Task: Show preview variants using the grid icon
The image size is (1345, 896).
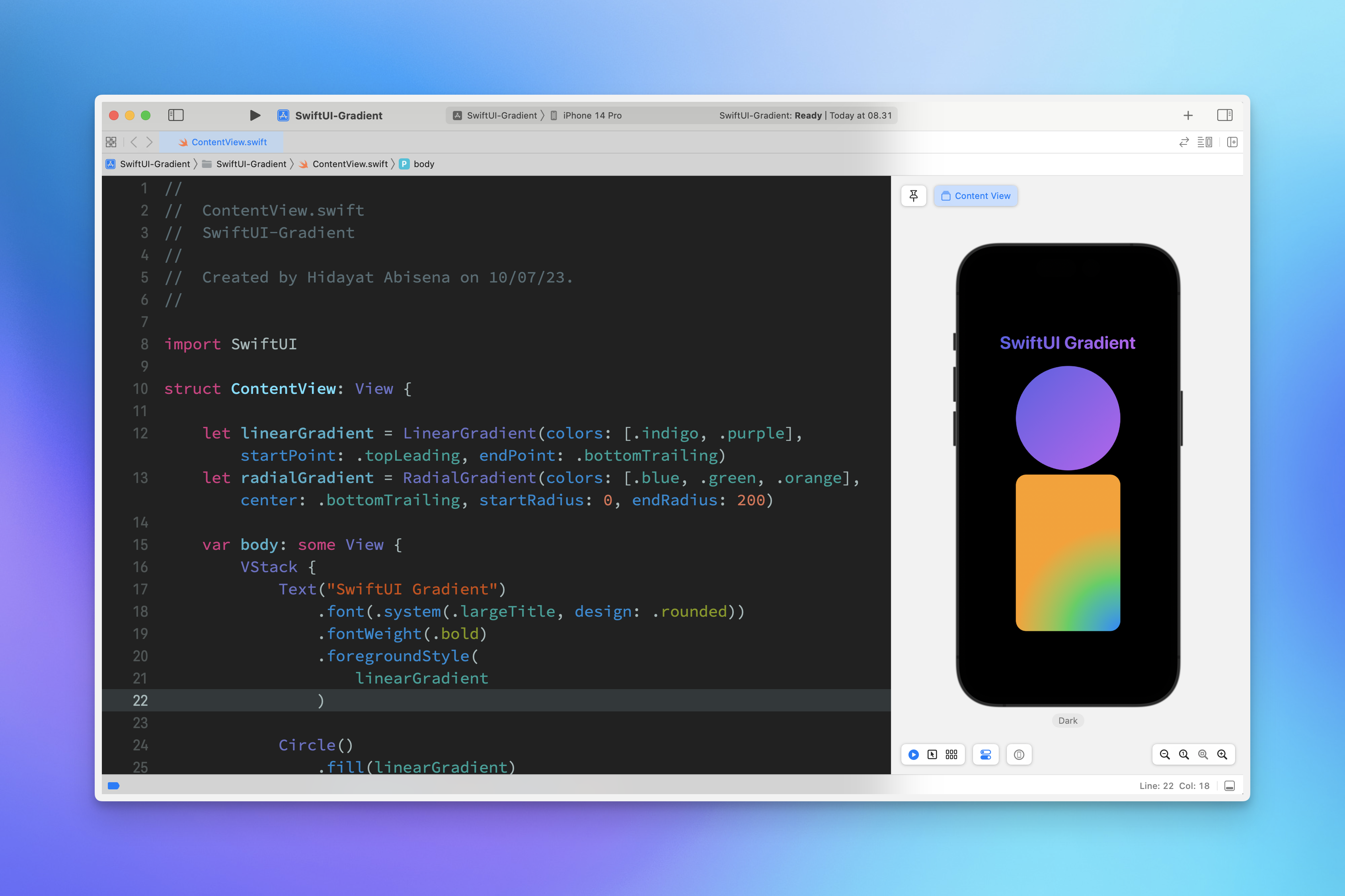Action: coord(951,754)
